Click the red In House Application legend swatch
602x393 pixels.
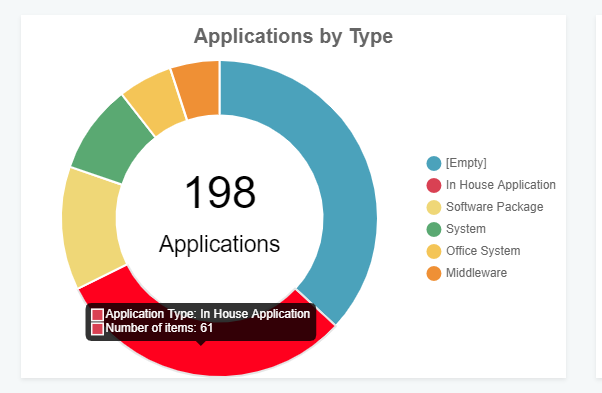[x=434, y=185]
